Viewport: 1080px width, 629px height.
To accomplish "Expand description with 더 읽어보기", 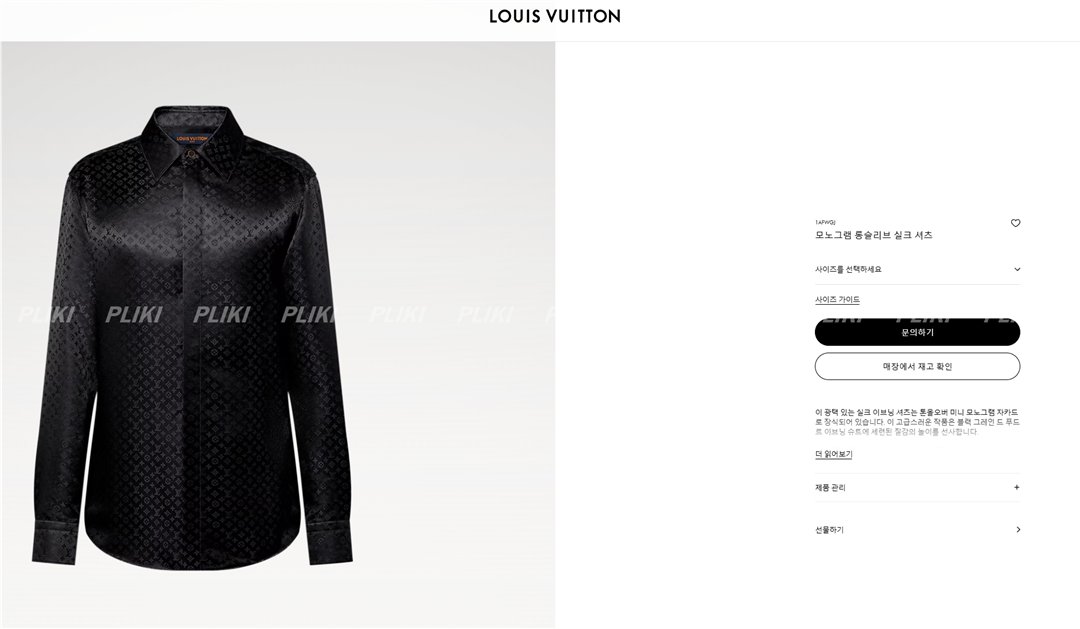I will [x=833, y=455].
